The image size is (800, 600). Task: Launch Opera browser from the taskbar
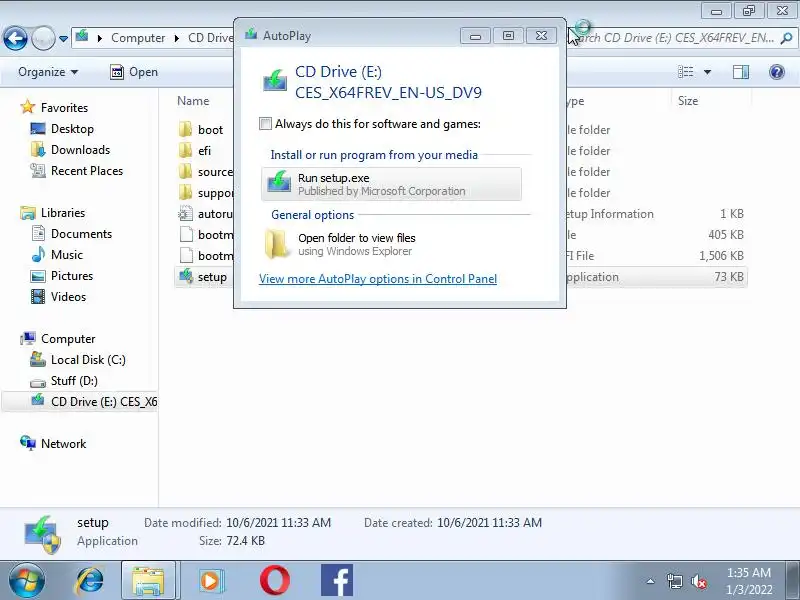coord(274,581)
